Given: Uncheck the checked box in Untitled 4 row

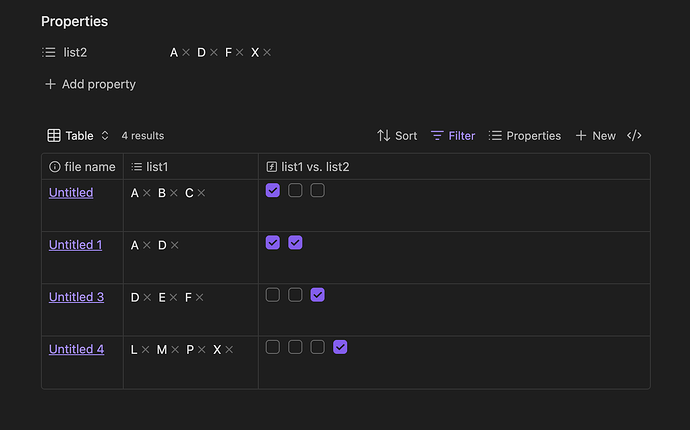Looking at the screenshot, I should point(340,347).
